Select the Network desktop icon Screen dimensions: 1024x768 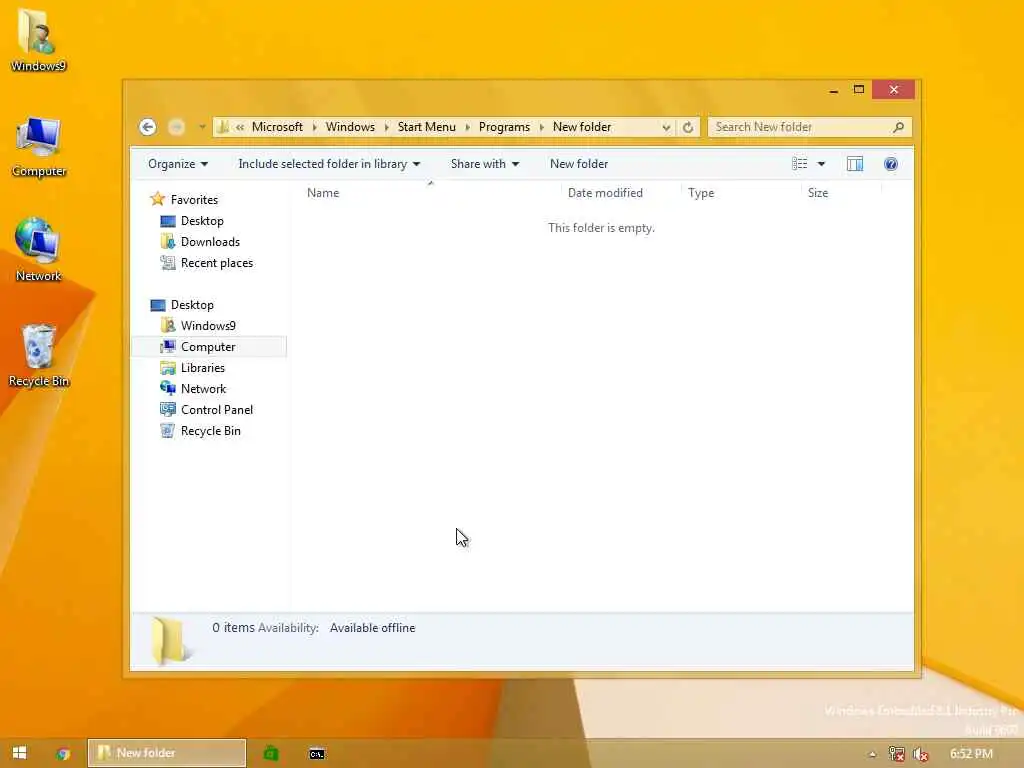coord(39,250)
